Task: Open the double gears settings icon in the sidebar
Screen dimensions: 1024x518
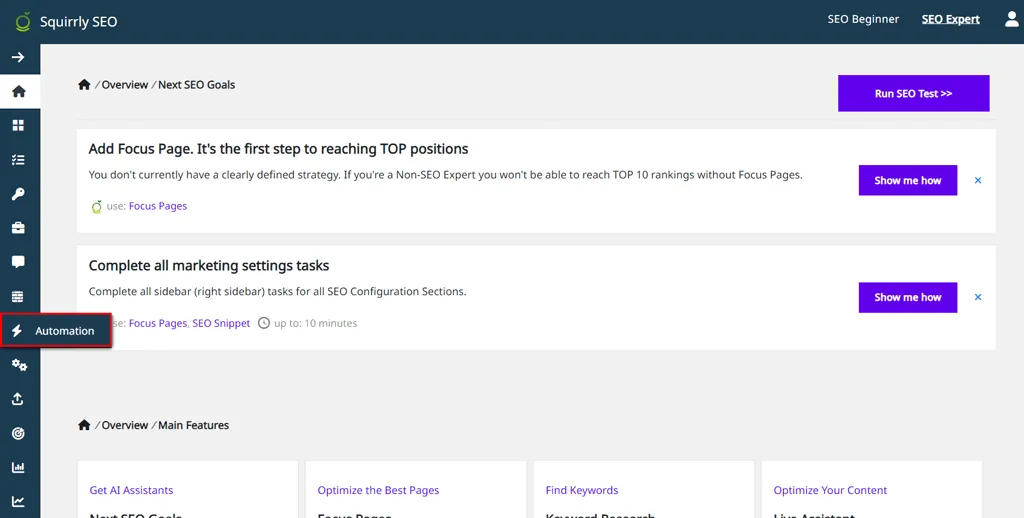Action: click(x=19, y=365)
